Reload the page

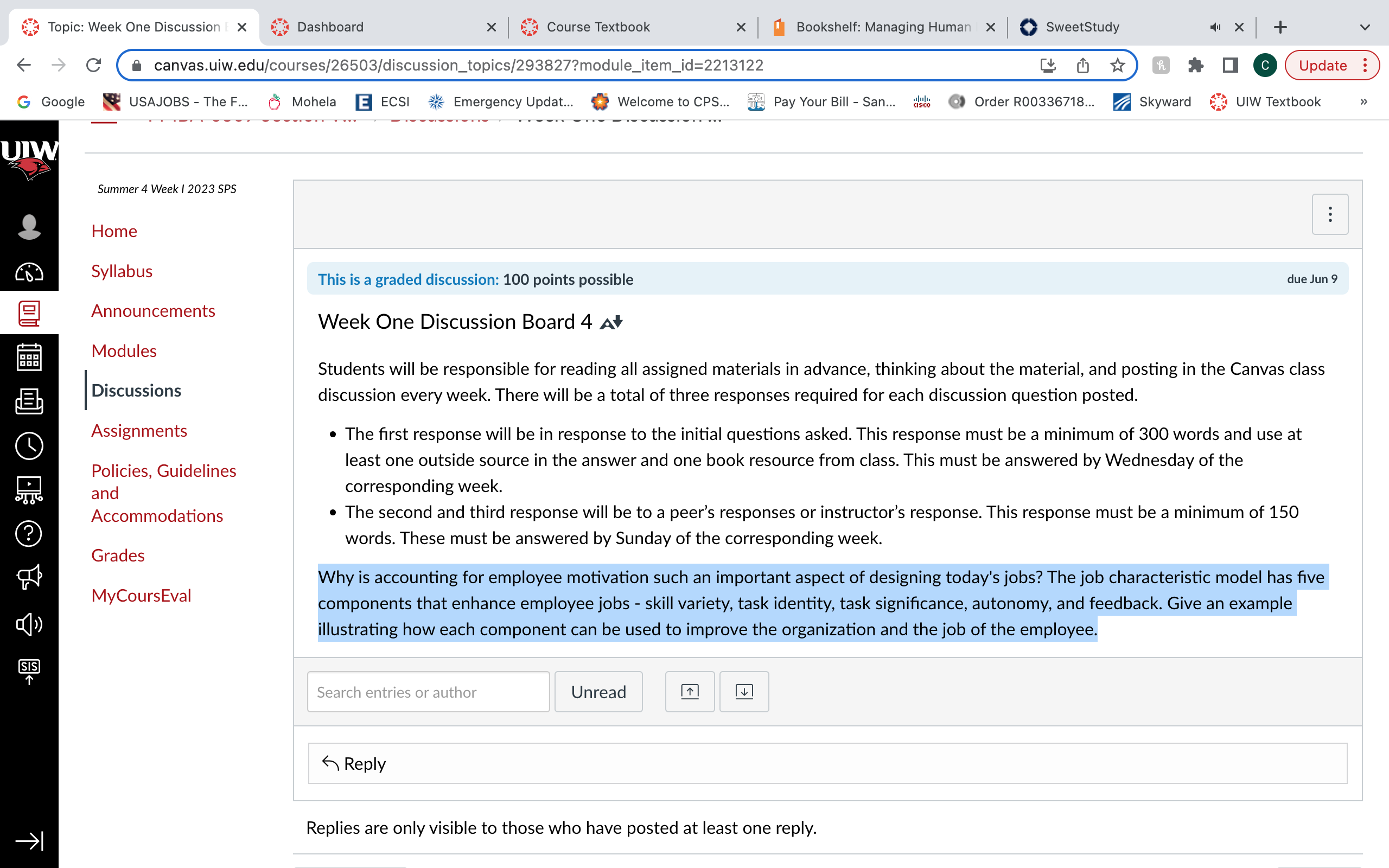[x=93, y=65]
